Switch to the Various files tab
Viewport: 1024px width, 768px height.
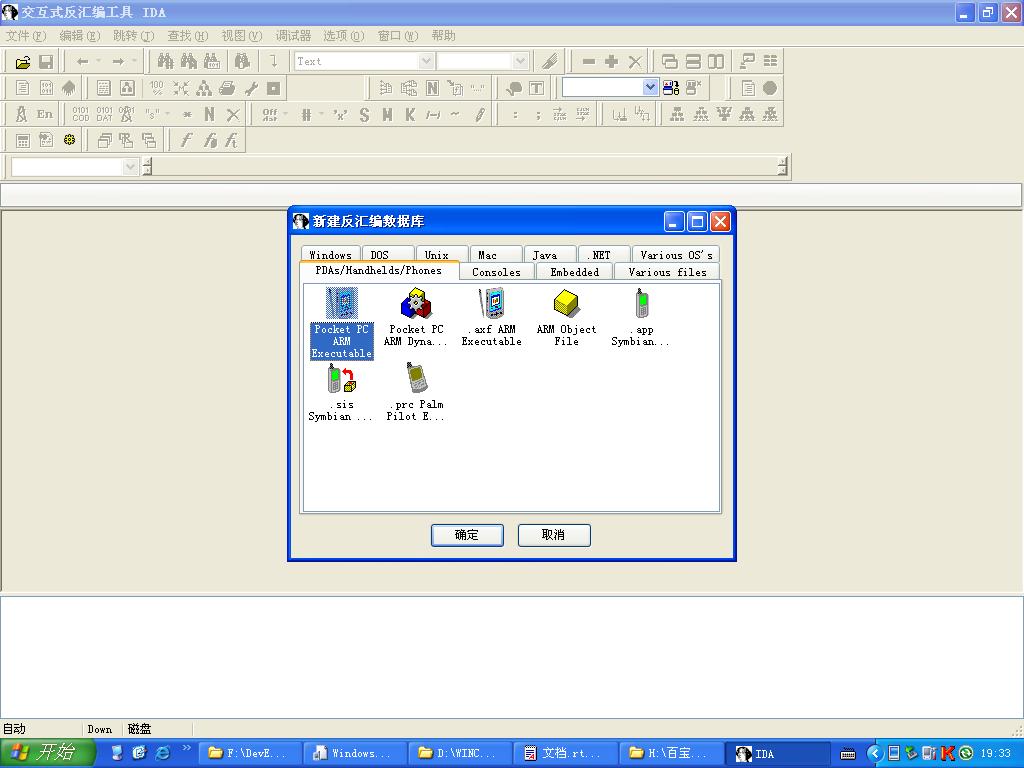(667, 272)
